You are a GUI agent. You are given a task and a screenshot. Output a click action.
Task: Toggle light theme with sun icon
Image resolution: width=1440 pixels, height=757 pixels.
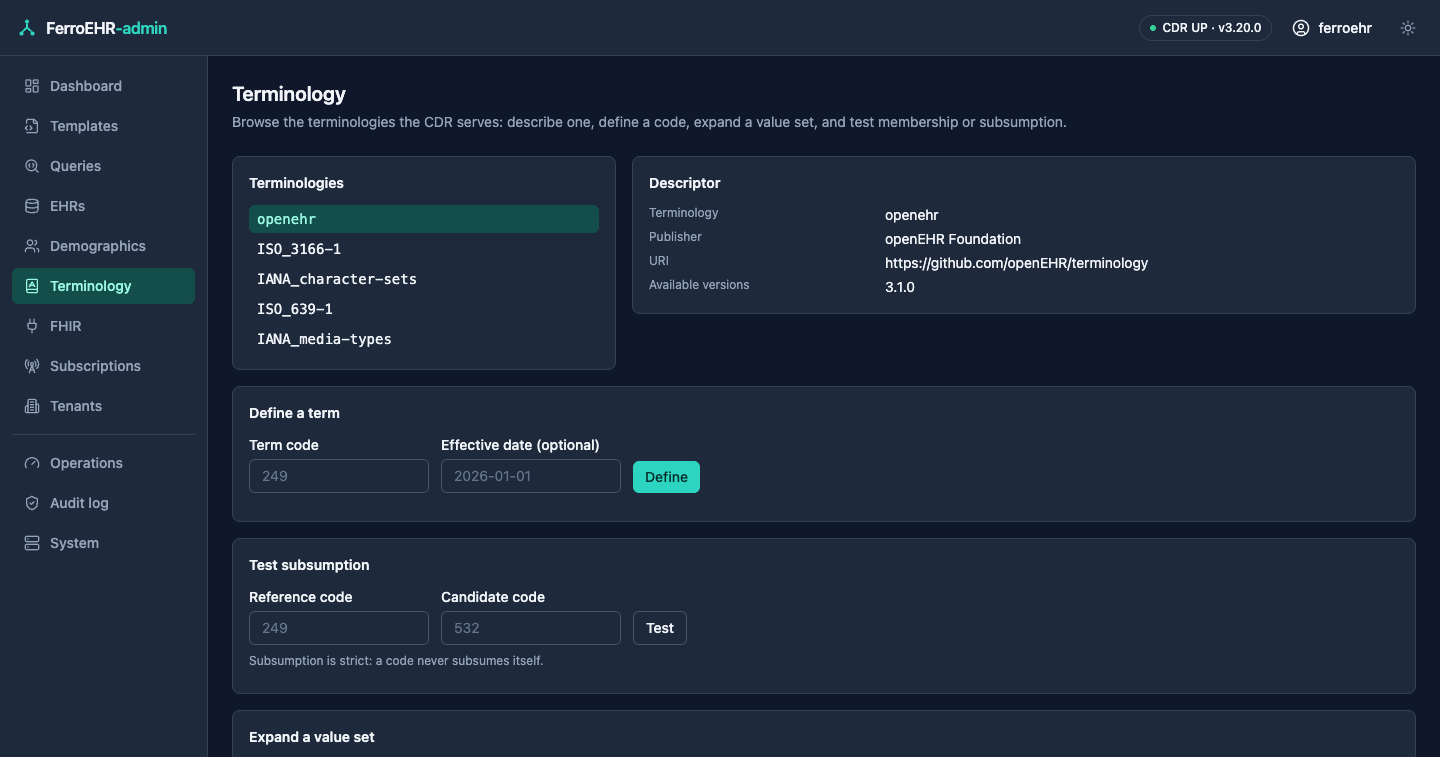coord(1408,28)
